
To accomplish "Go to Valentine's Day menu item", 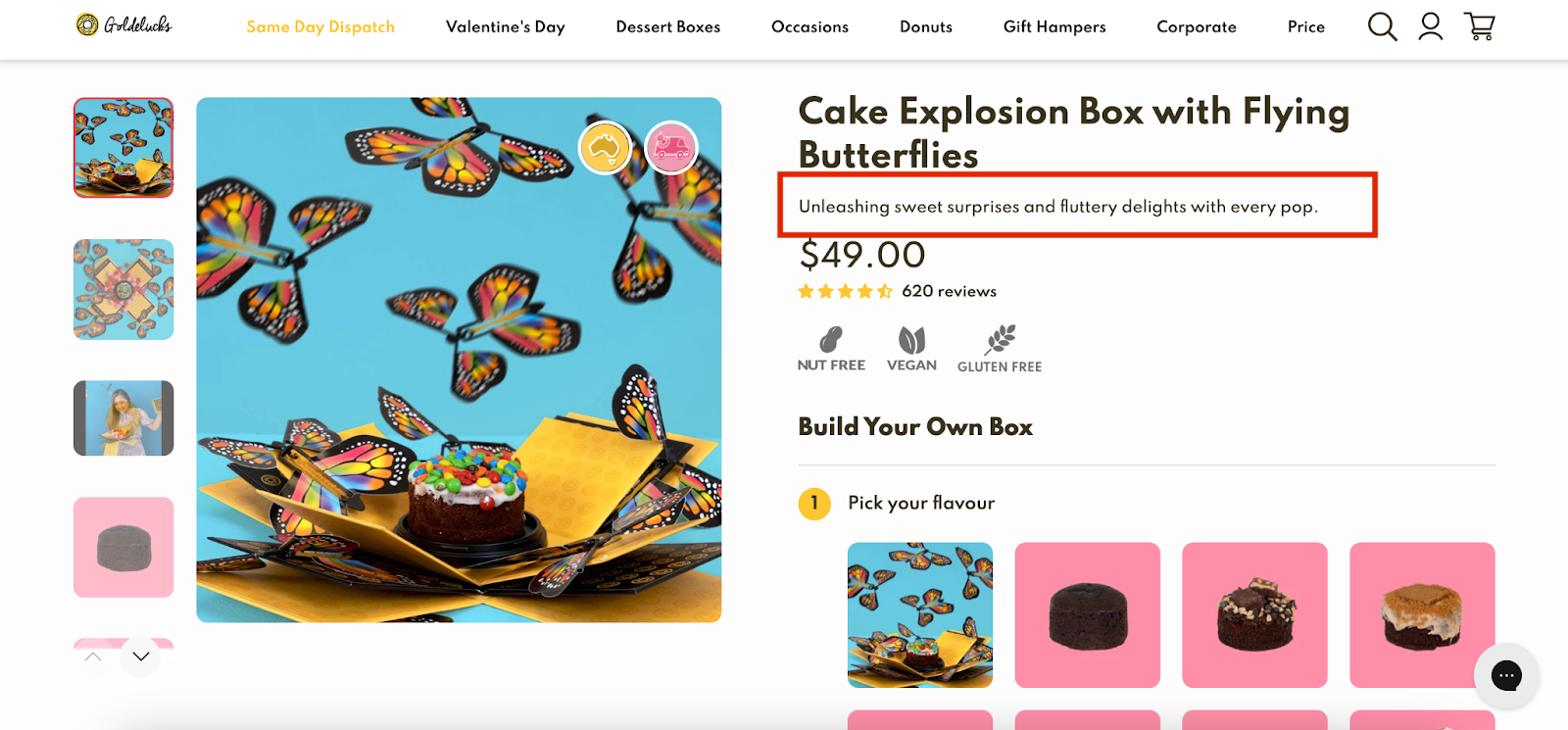I will 506,26.
